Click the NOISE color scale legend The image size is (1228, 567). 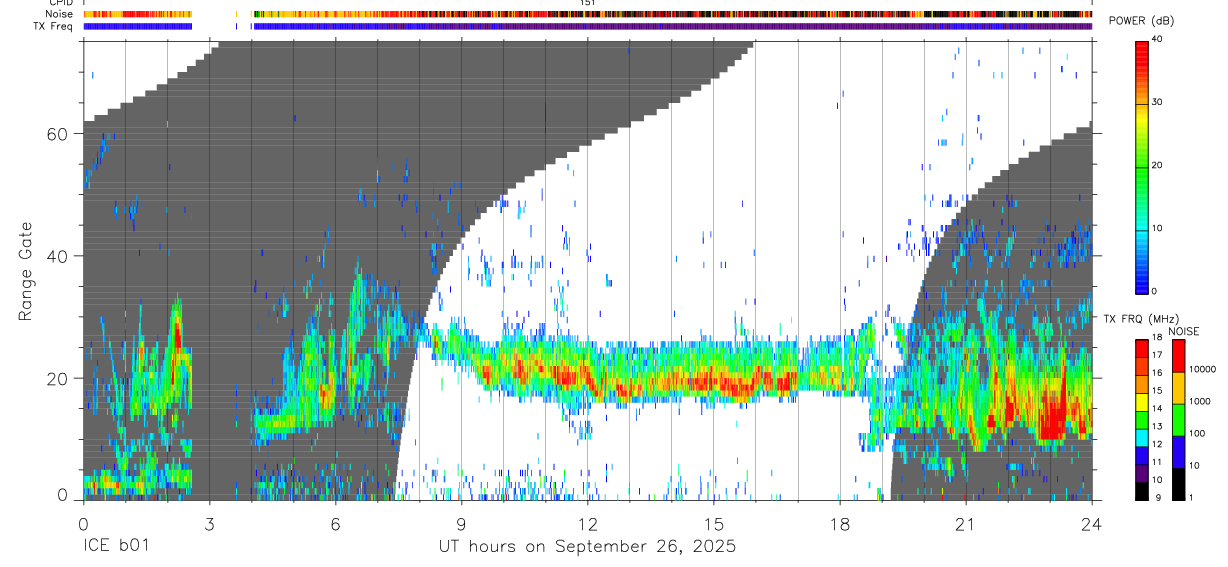point(1179,419)
